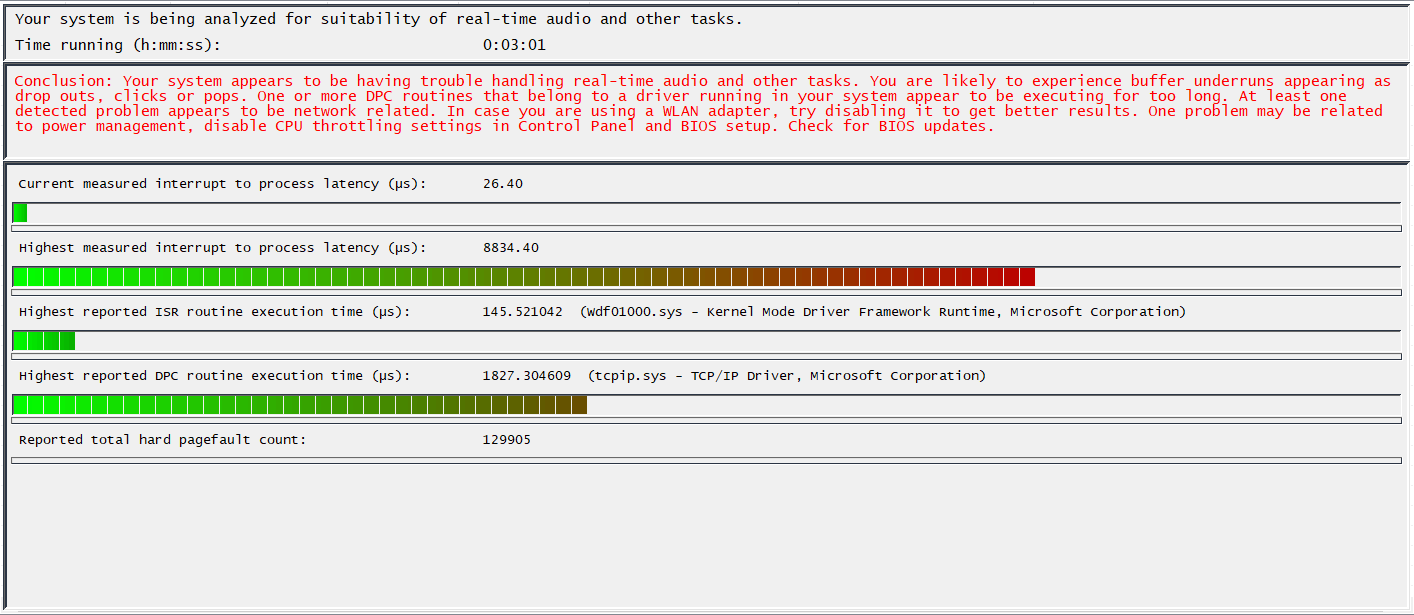Click the highest interrupt to process latency bar
Screen dimensions: 1414x615
point(706,277)
